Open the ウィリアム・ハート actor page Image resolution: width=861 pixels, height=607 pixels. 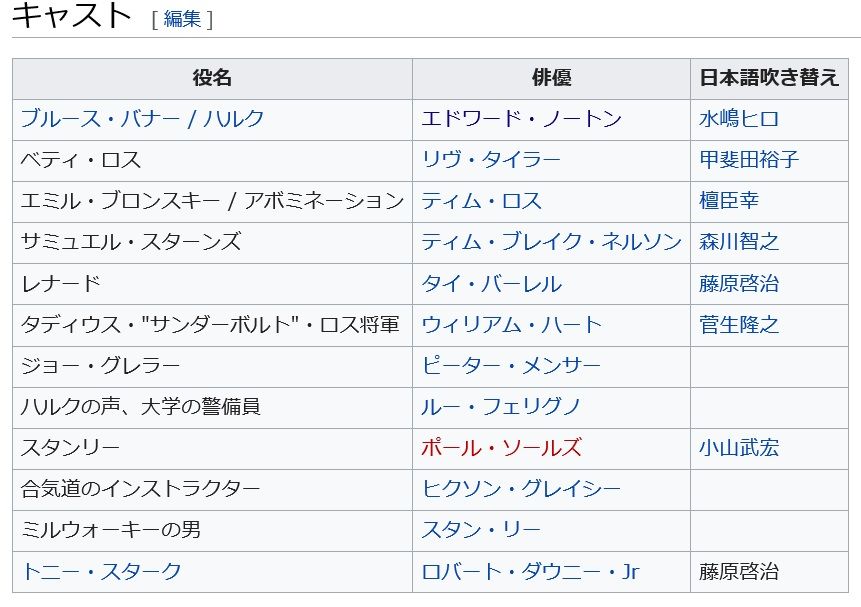[x=511, y=325]
